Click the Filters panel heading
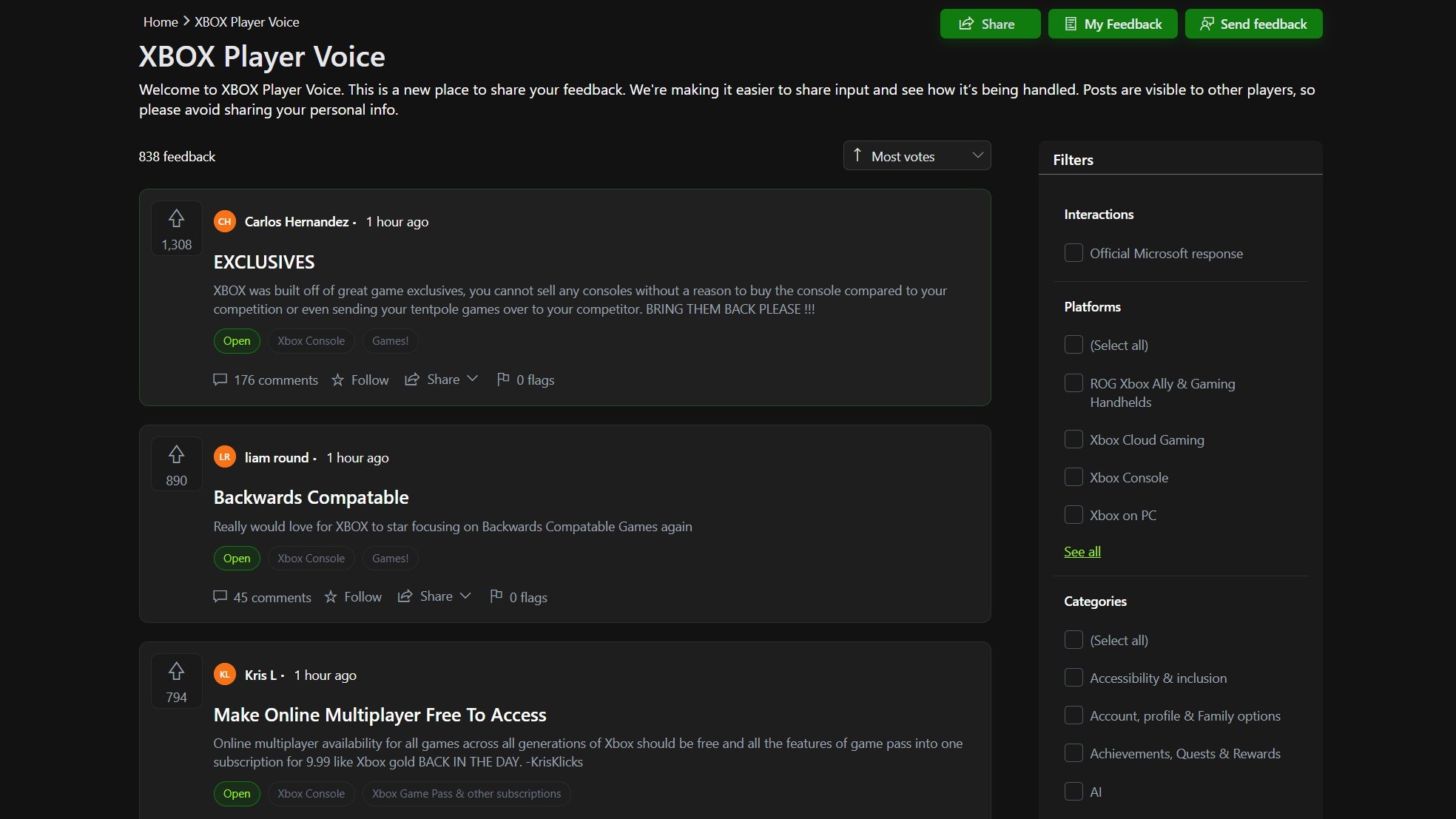The image size is (1456, 819). [x=1073, y=160]
